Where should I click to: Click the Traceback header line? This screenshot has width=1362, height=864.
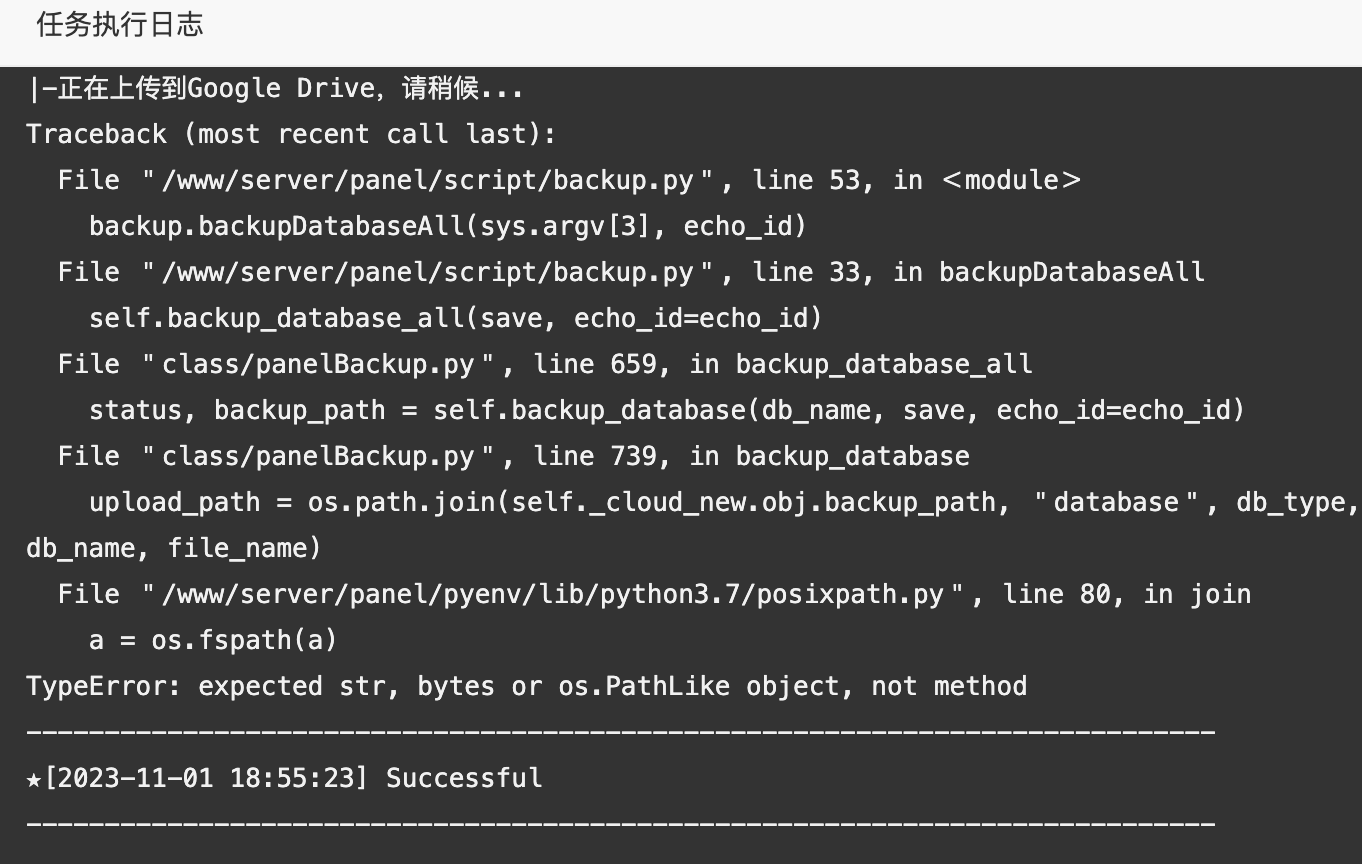(291, 134)
